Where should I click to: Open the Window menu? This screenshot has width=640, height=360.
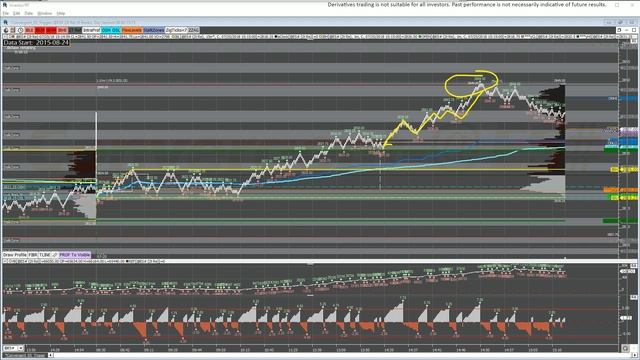coord(44,13)
